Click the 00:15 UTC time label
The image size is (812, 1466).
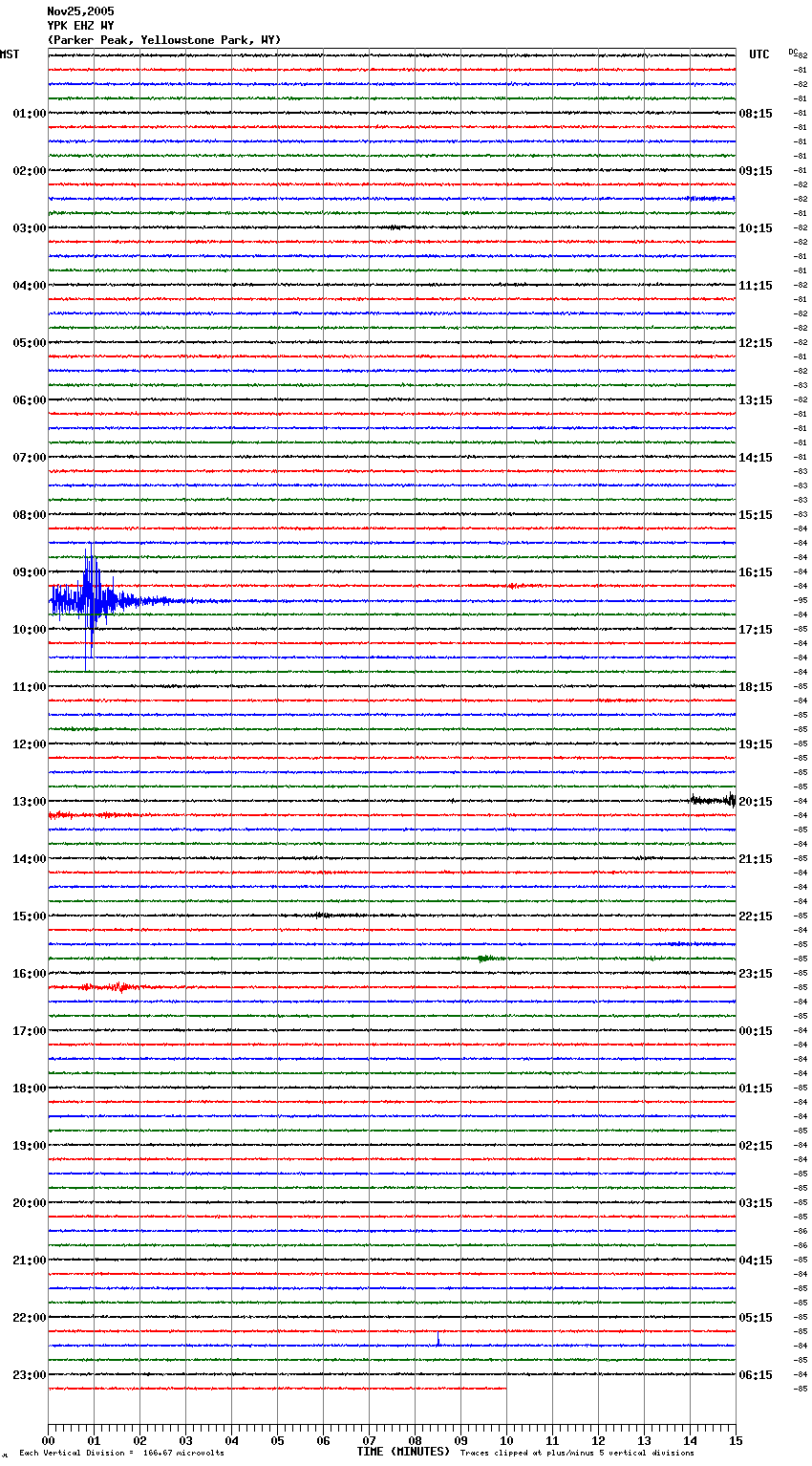(x=756, y=1031)
